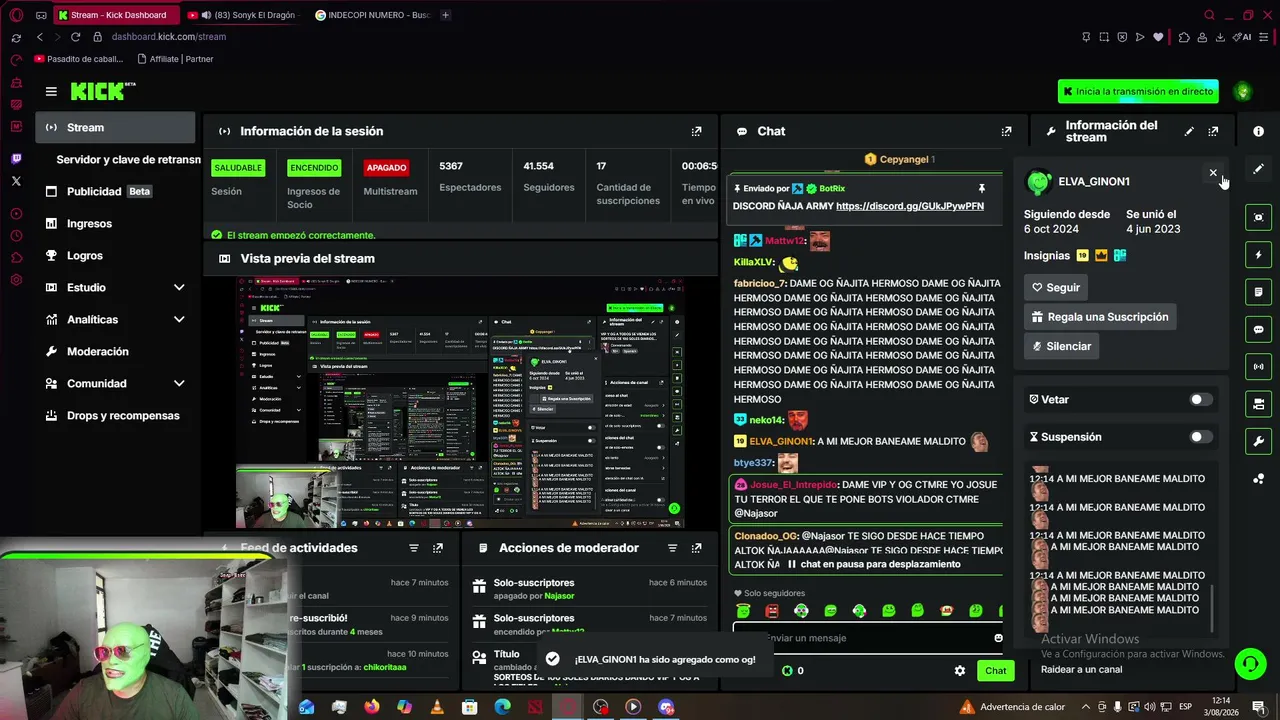Screen dimensions: 1280x720
Task: Click the broadcast signal icon in right sidebar
Action: [x=1258, y=367]
